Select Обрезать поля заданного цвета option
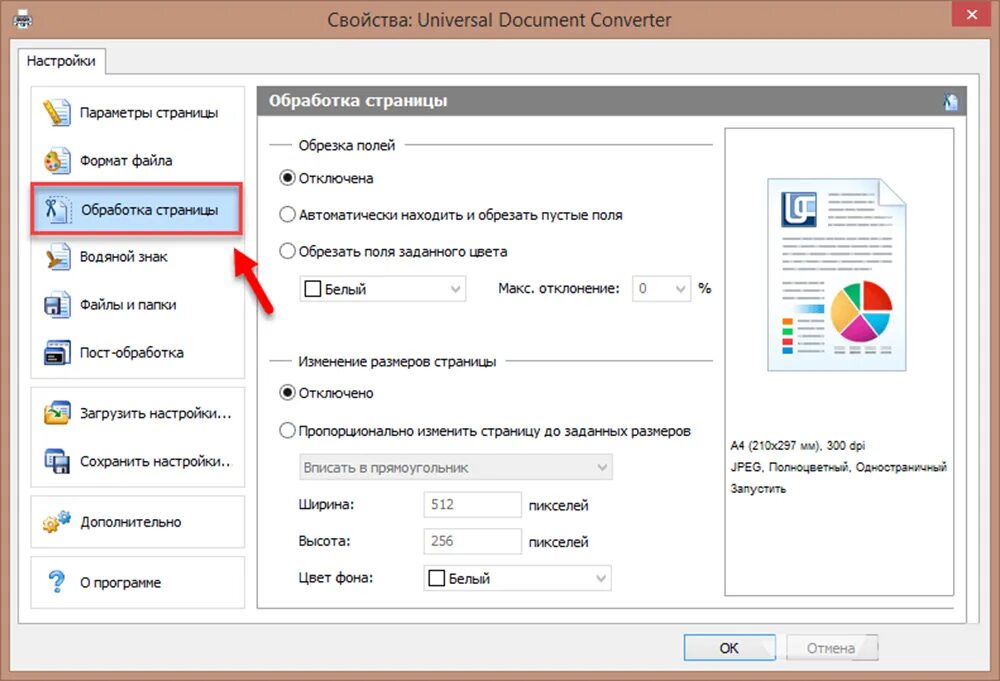This screenshot has width=1000, height=681. (393, 251)
